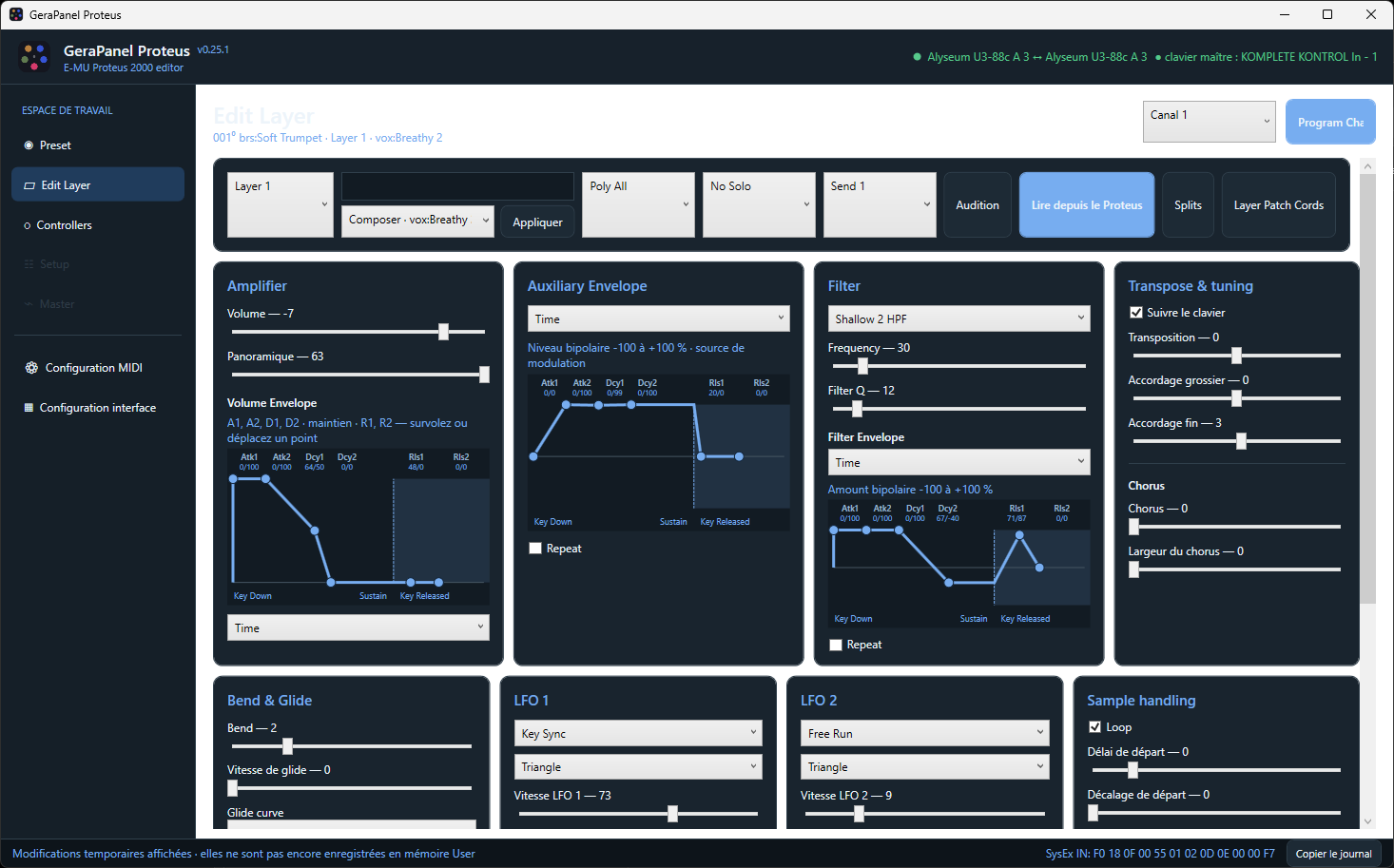This screenshot has height=868, width=1394.
Task: Click the Configuration MIDI gear icon
Action: 31,368
